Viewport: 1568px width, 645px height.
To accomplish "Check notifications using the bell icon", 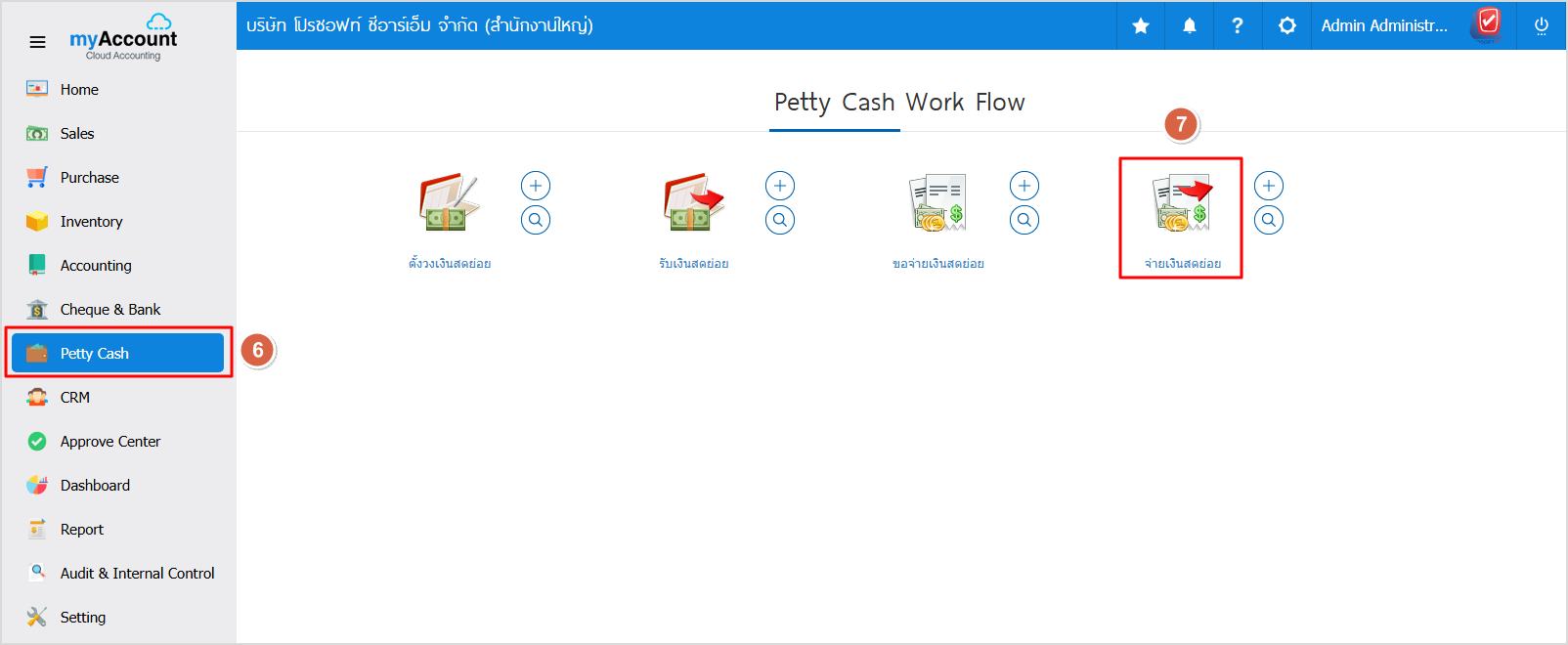I will click(x=1189, y=25).
